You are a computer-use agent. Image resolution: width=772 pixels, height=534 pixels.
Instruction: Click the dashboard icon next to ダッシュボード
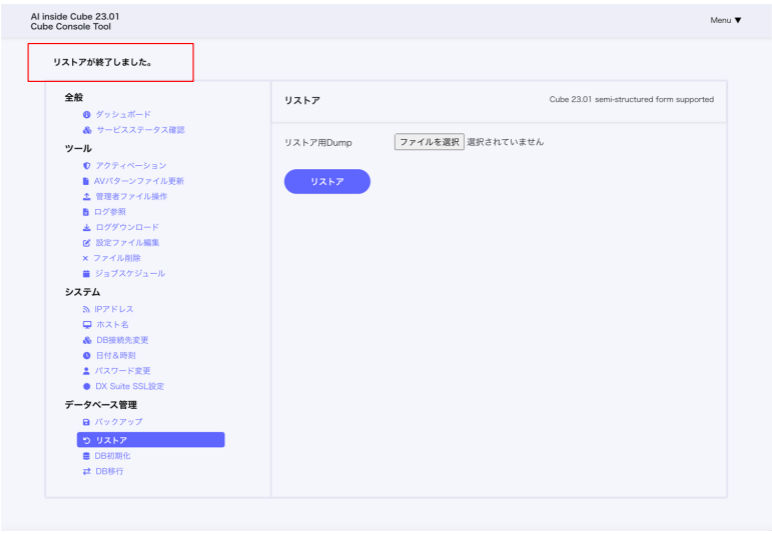click(x=87, y=115)
